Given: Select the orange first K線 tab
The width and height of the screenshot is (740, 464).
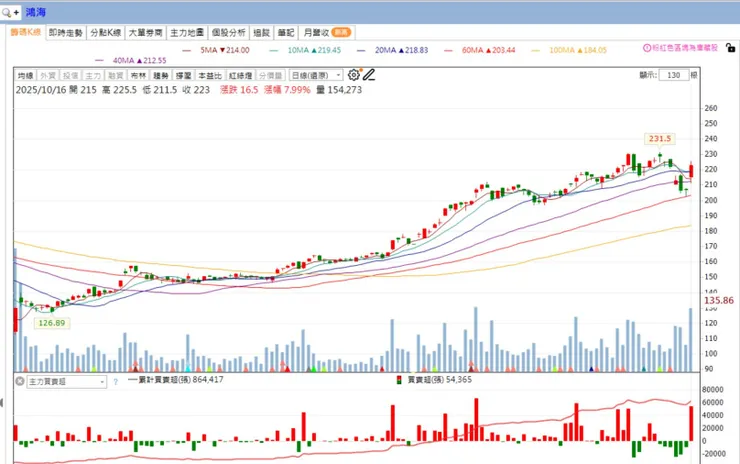Looking at the screenshot, I should click(x=26, y=32).
